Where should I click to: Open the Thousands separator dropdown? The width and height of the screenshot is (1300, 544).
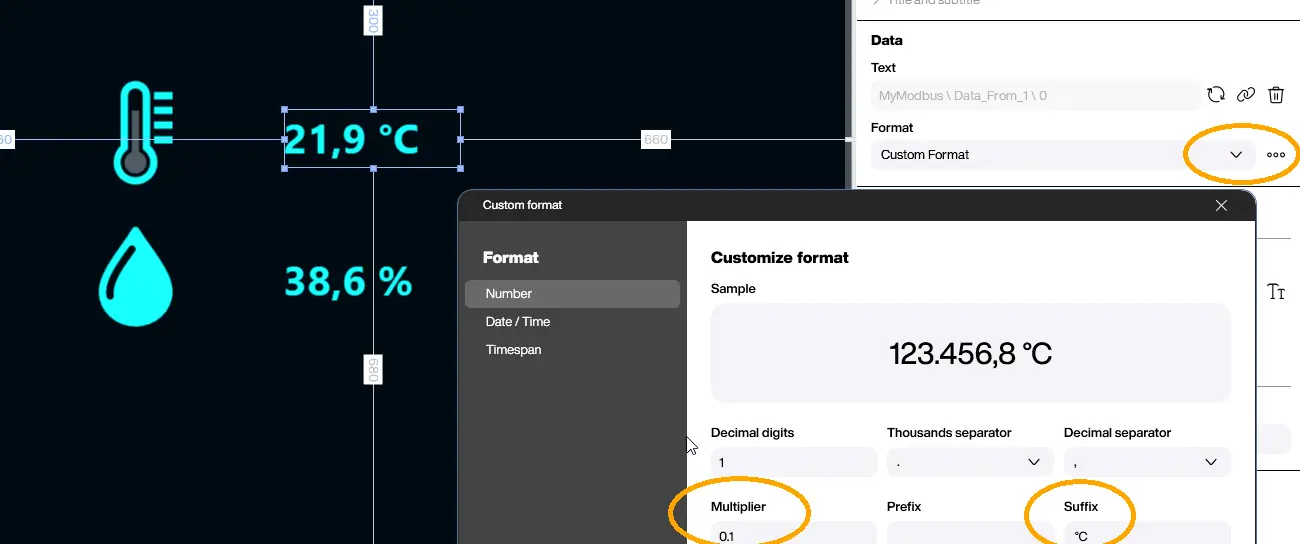[969, 462]
